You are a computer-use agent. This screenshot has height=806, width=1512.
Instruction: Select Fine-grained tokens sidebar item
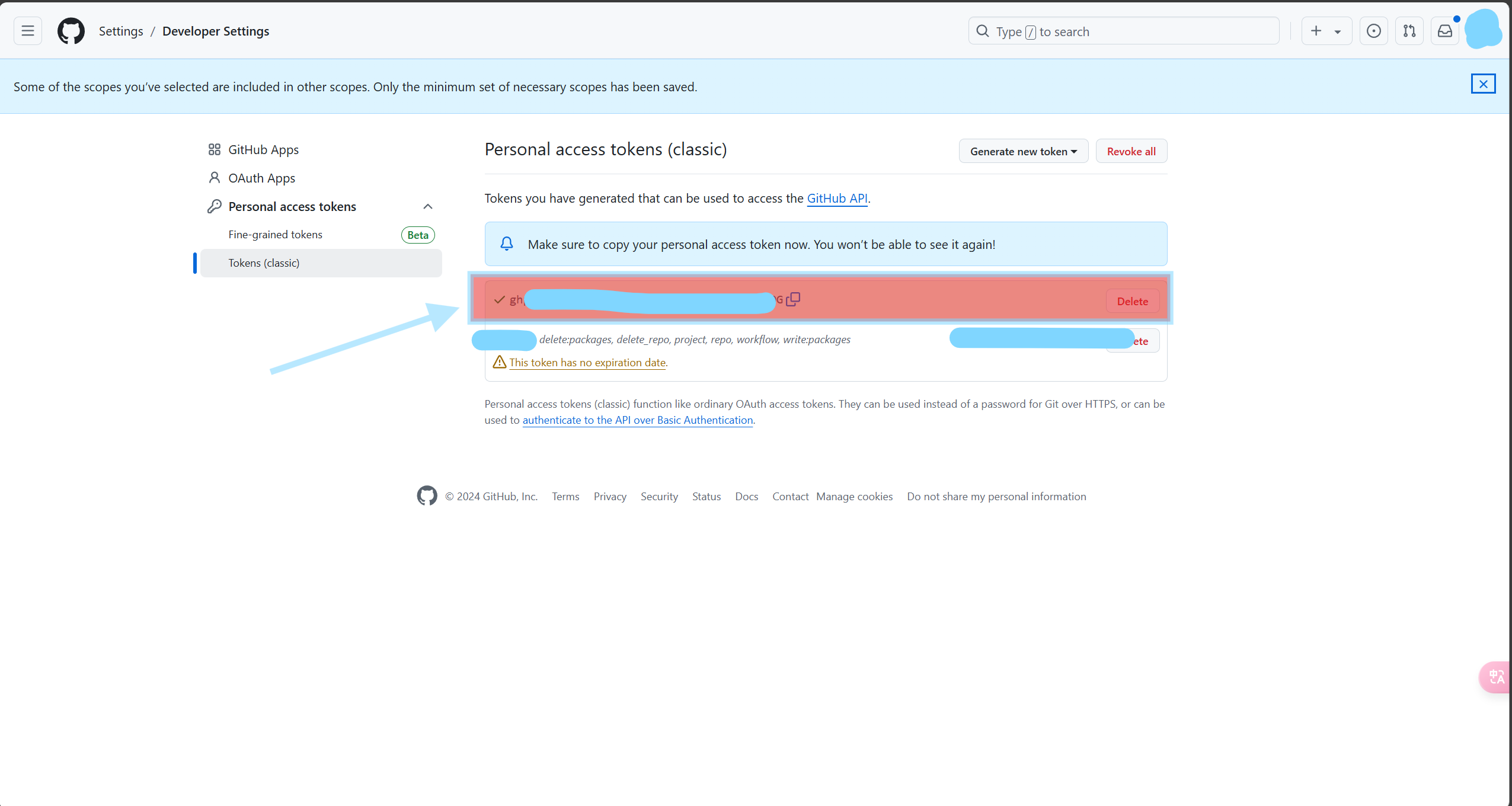(275, 235)
